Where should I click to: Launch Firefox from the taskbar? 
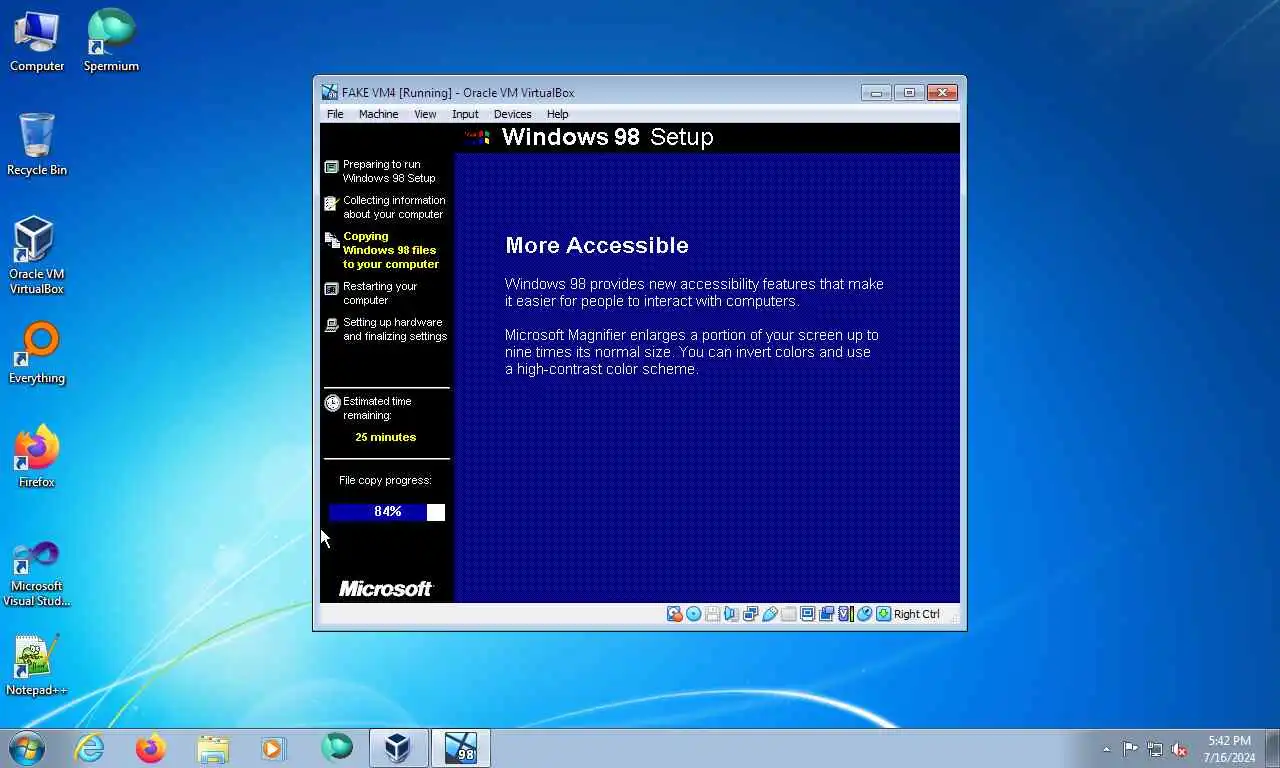pos(151,748)
